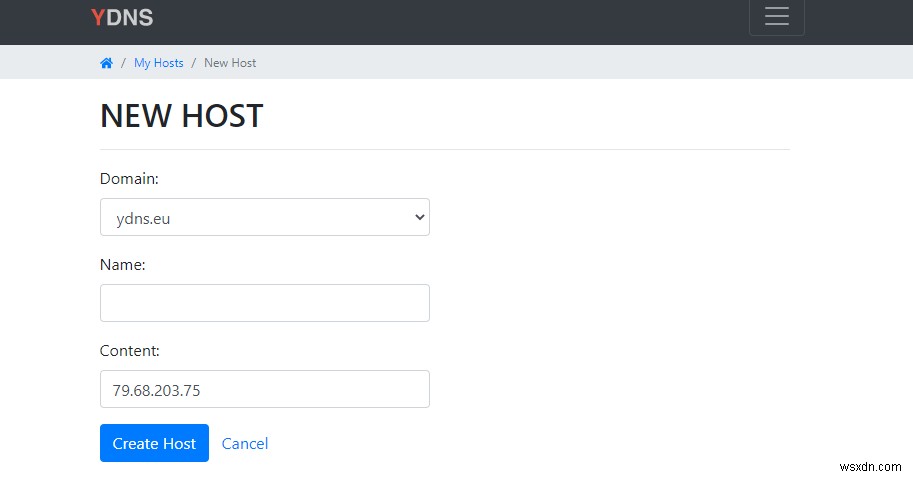
Task: Click the Domain: label
Action: [x=129, y=179]
